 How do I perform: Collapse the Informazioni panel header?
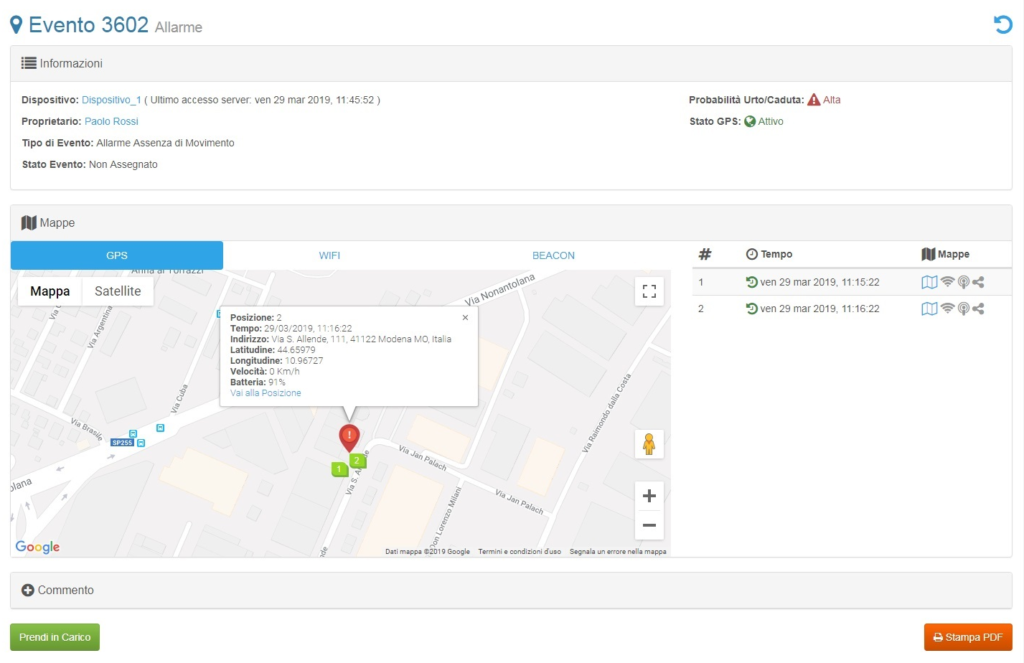(x=511, y=63)
